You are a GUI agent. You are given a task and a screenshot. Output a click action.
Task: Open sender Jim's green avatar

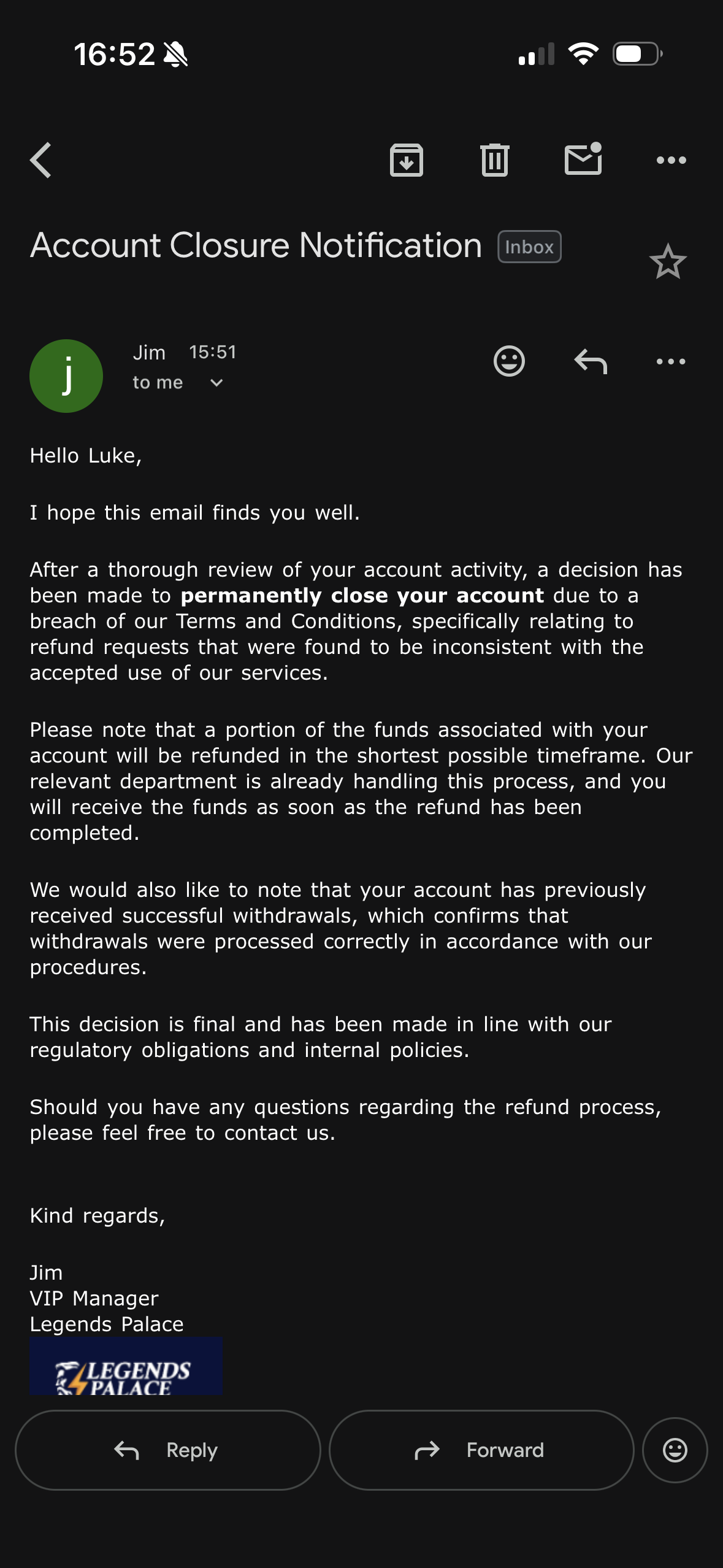pyautogui.click(x=66, y=376)
